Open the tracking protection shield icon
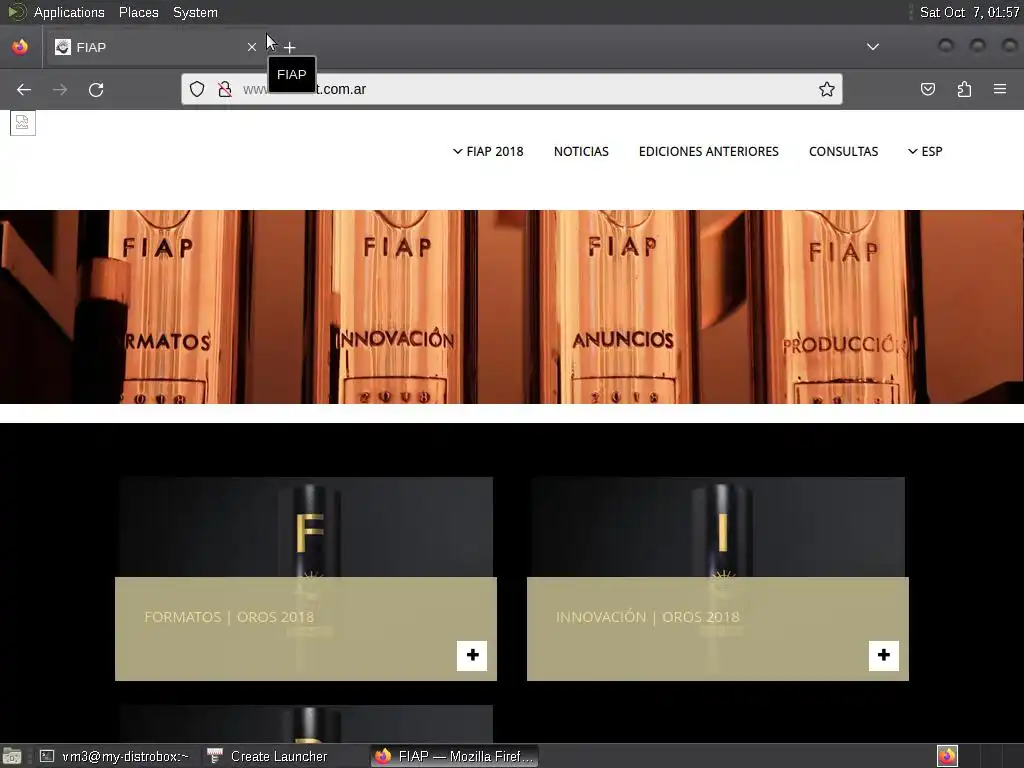This screenshot has height=768, width=1024. pyautogui.click(x=197, y=89)
